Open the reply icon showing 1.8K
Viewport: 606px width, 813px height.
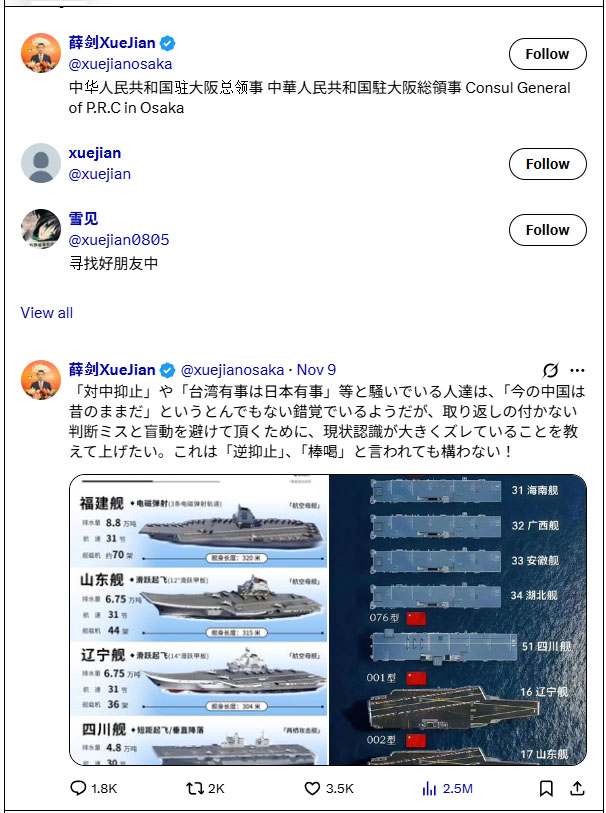coord(93,789)
